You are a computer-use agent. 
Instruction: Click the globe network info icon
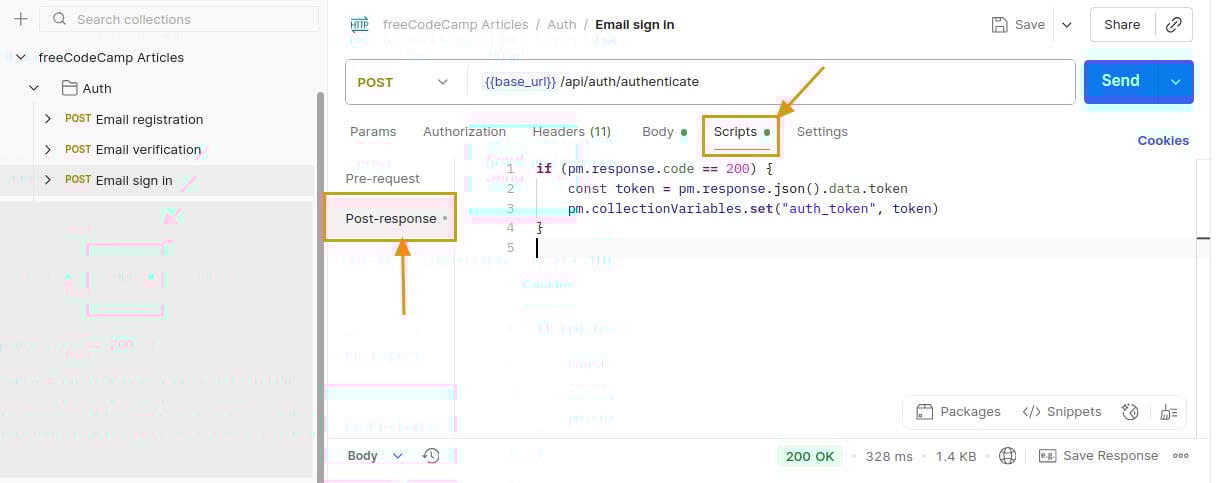[x=1008, y=456]
